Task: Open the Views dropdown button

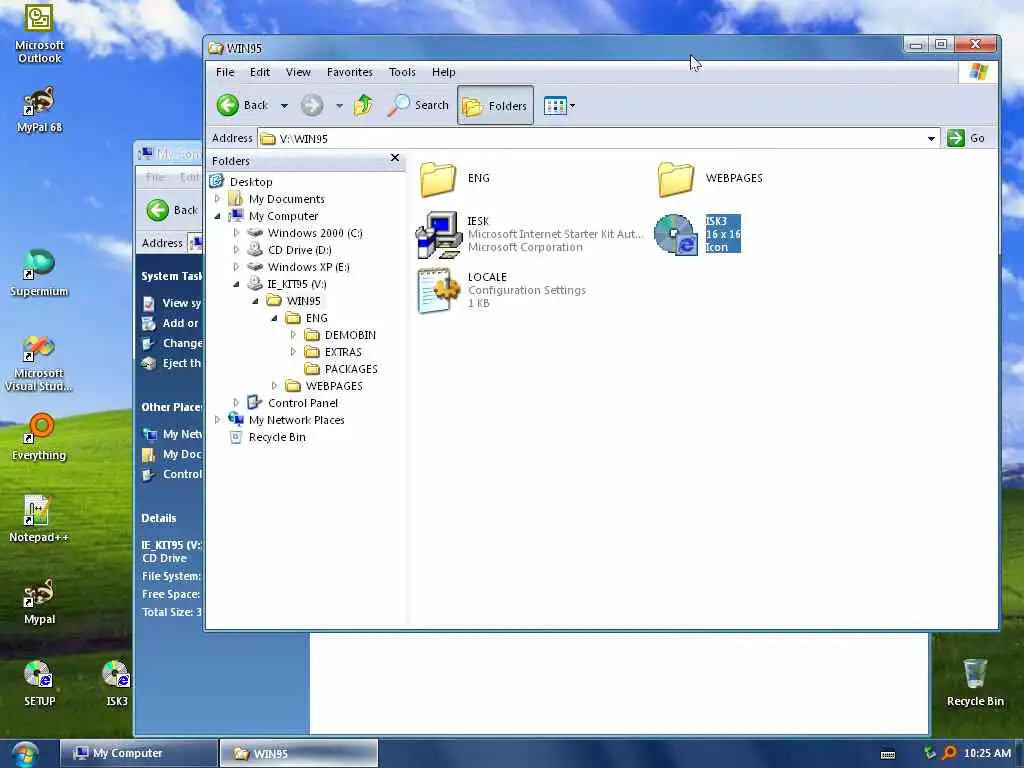Action: 559,105
